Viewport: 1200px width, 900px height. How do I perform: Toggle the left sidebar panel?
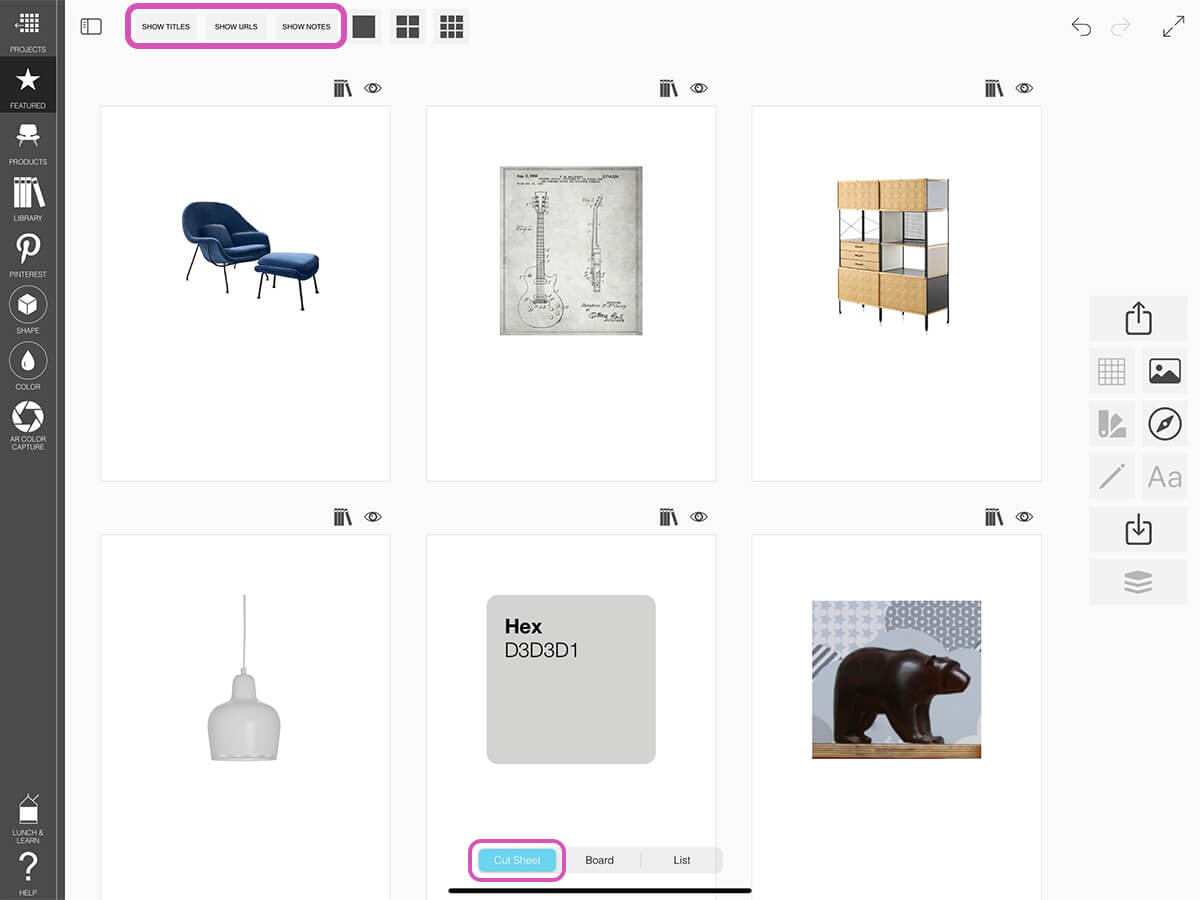(91, 27)
